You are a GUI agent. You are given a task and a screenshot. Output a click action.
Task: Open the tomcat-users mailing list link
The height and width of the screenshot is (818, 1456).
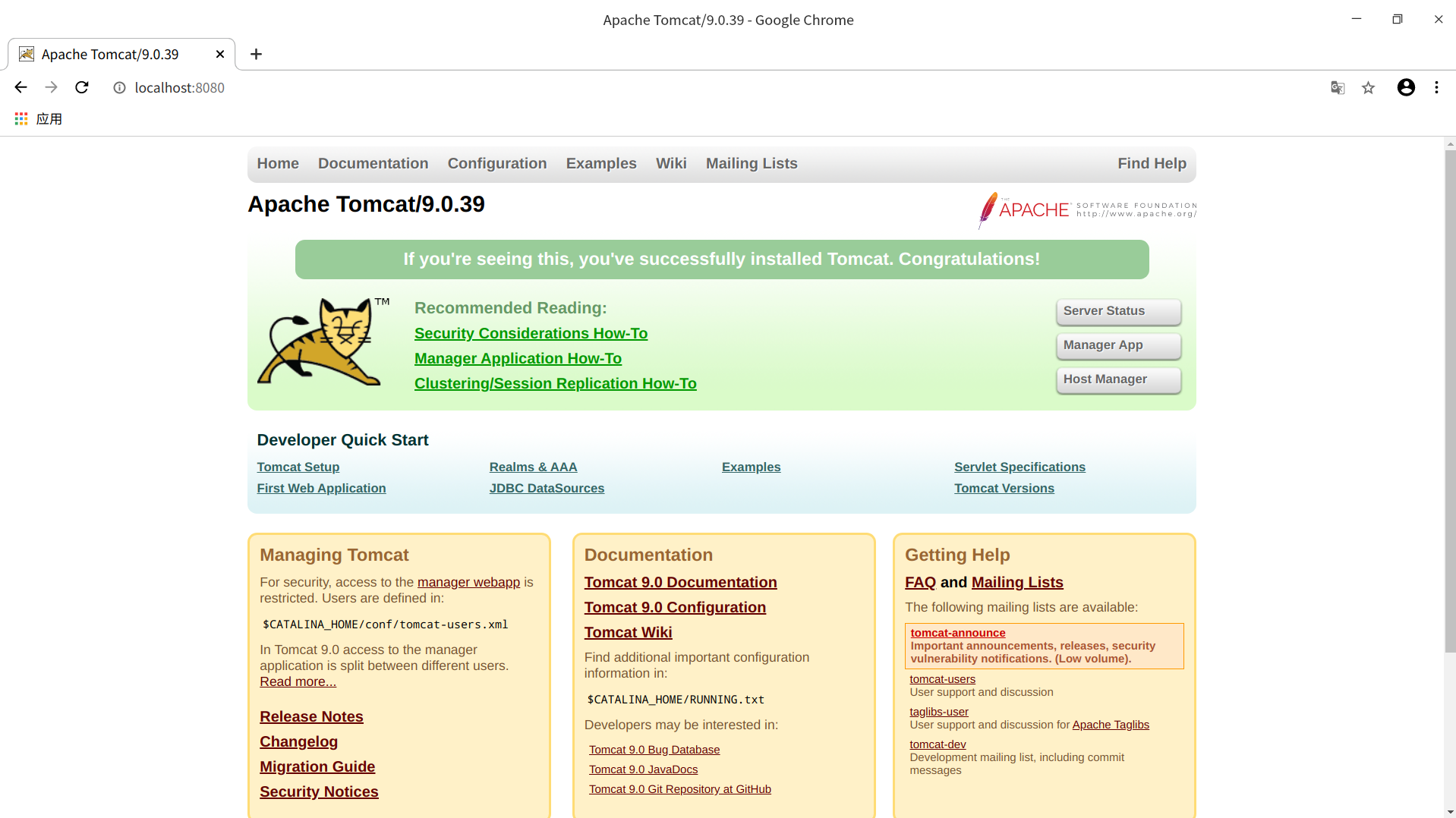pos(942,679)
